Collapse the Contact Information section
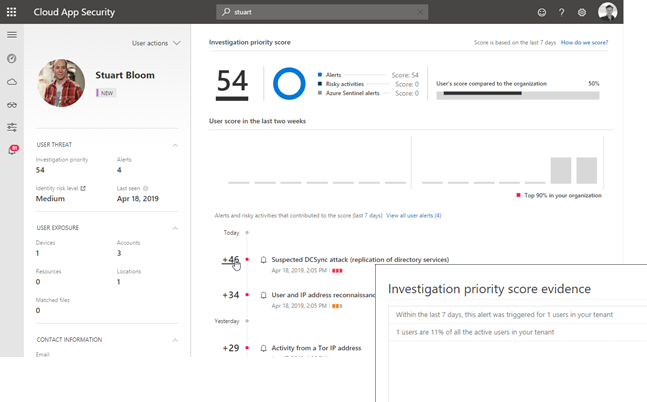Image resolution: width=647 pixels, height=402 pixels. coord(176,340)
